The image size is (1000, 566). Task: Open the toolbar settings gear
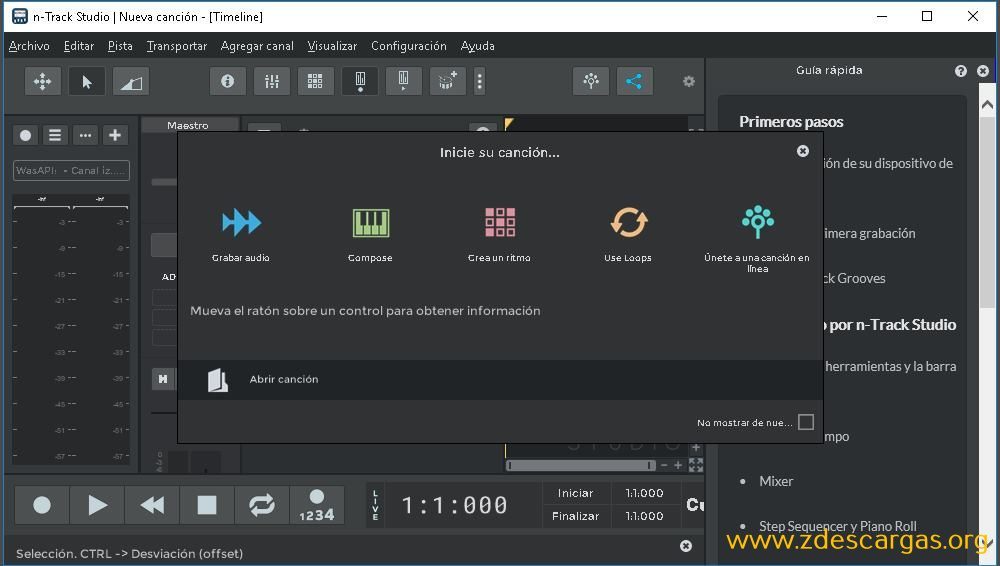(689, 82)
